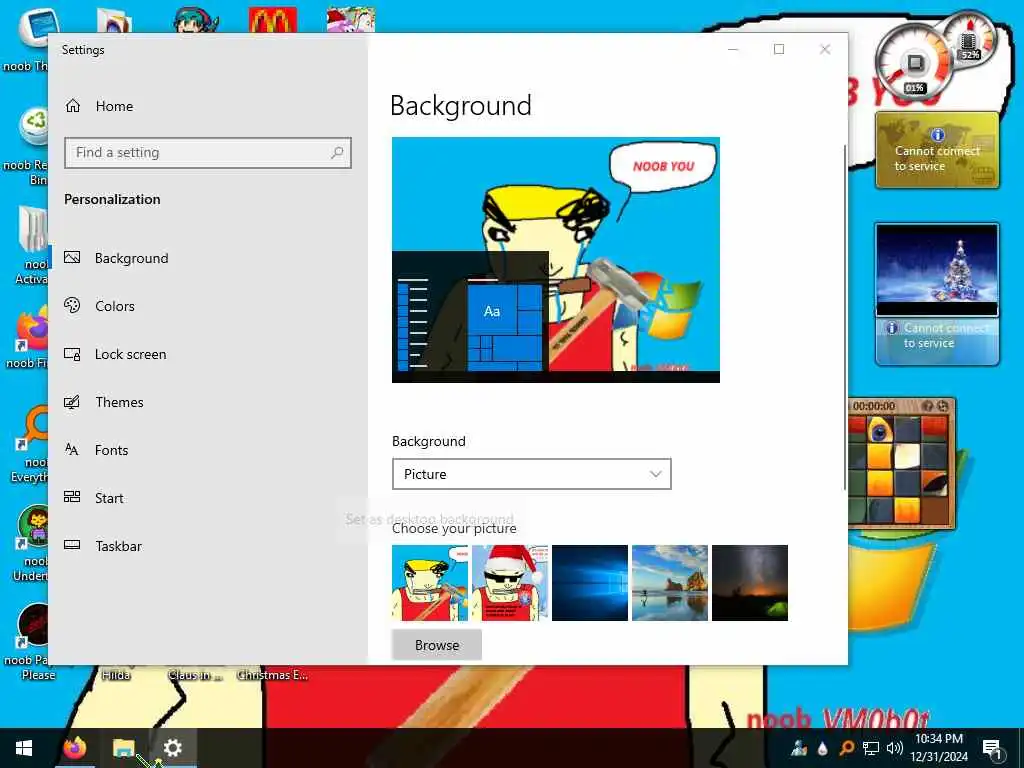
Task: Select the yellow-haired noob hammer picture thumbnail
Action: click(x=430, y=583)
